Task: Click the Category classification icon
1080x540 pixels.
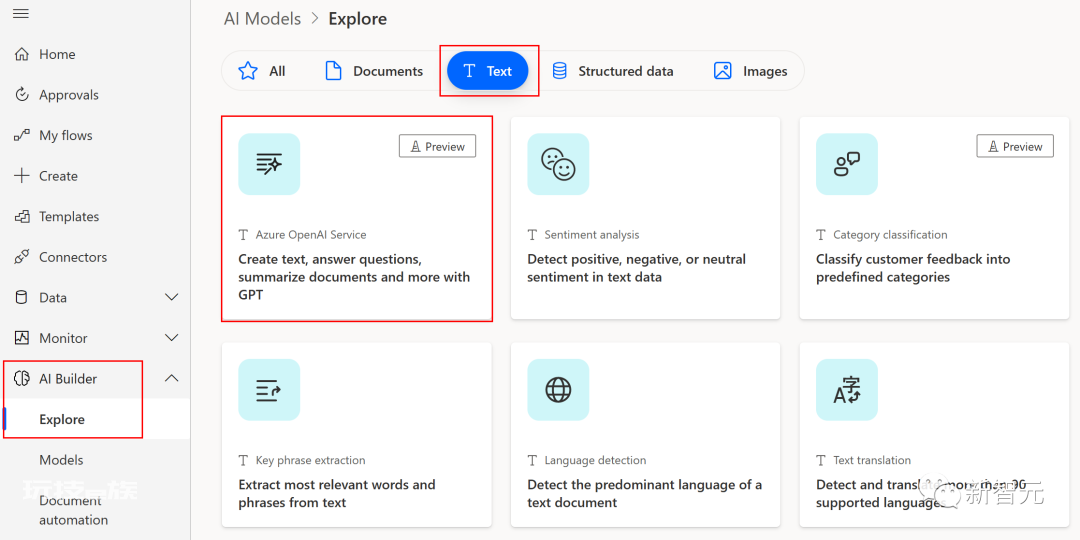Action: [847, 164]
